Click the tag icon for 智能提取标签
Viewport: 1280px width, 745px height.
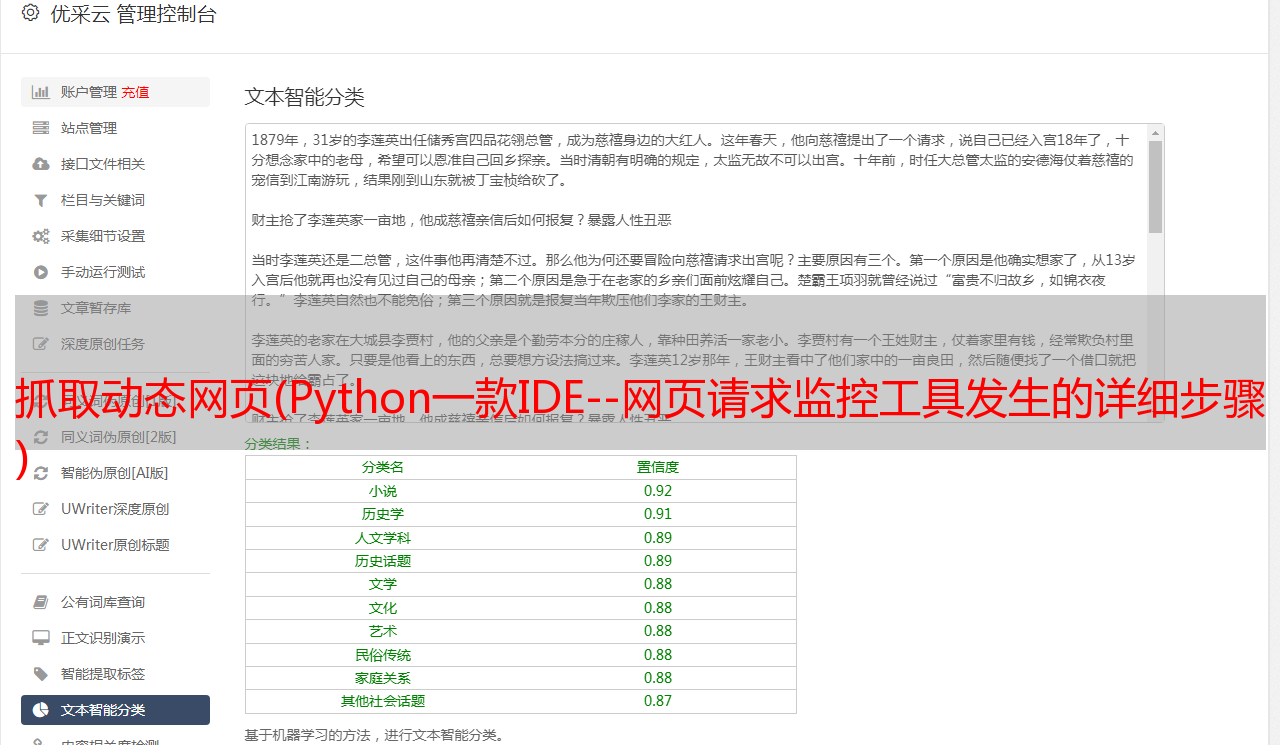[40, 674]
